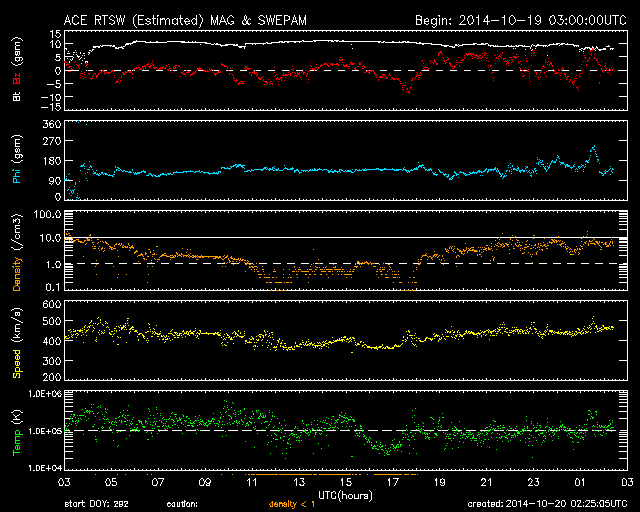
Task: Click the '300' tick label on the Speed axis
Action: tap(52, 361)
